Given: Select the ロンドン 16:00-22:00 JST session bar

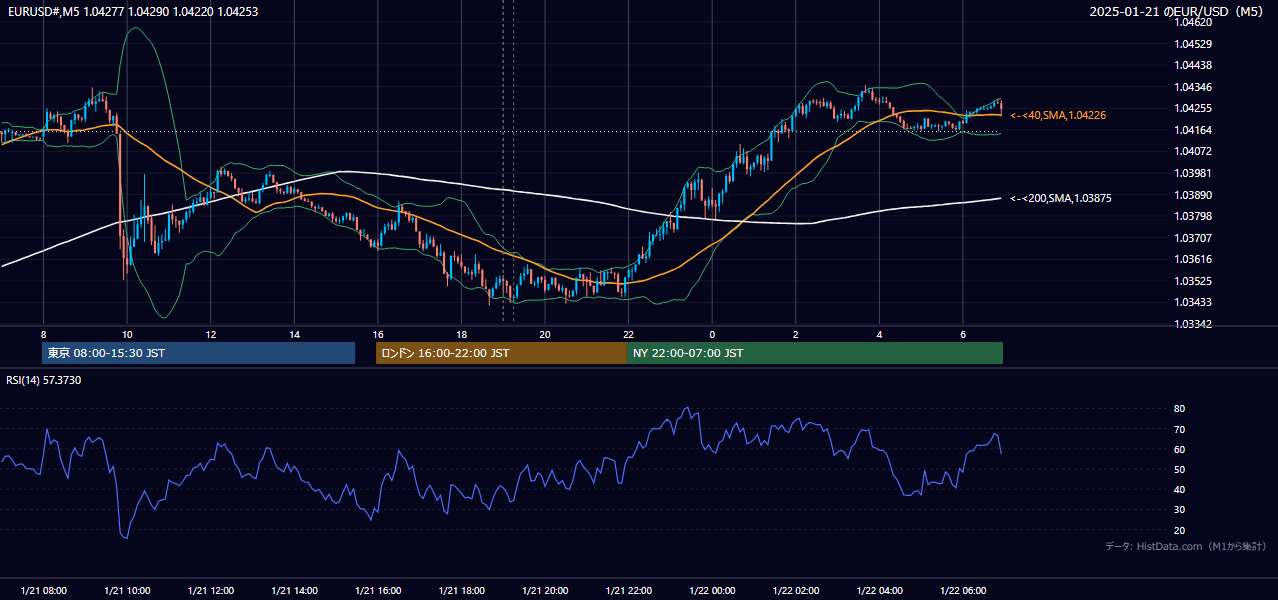Looking at the screenshot, I should pyautogui.click(x=501, y=353).
